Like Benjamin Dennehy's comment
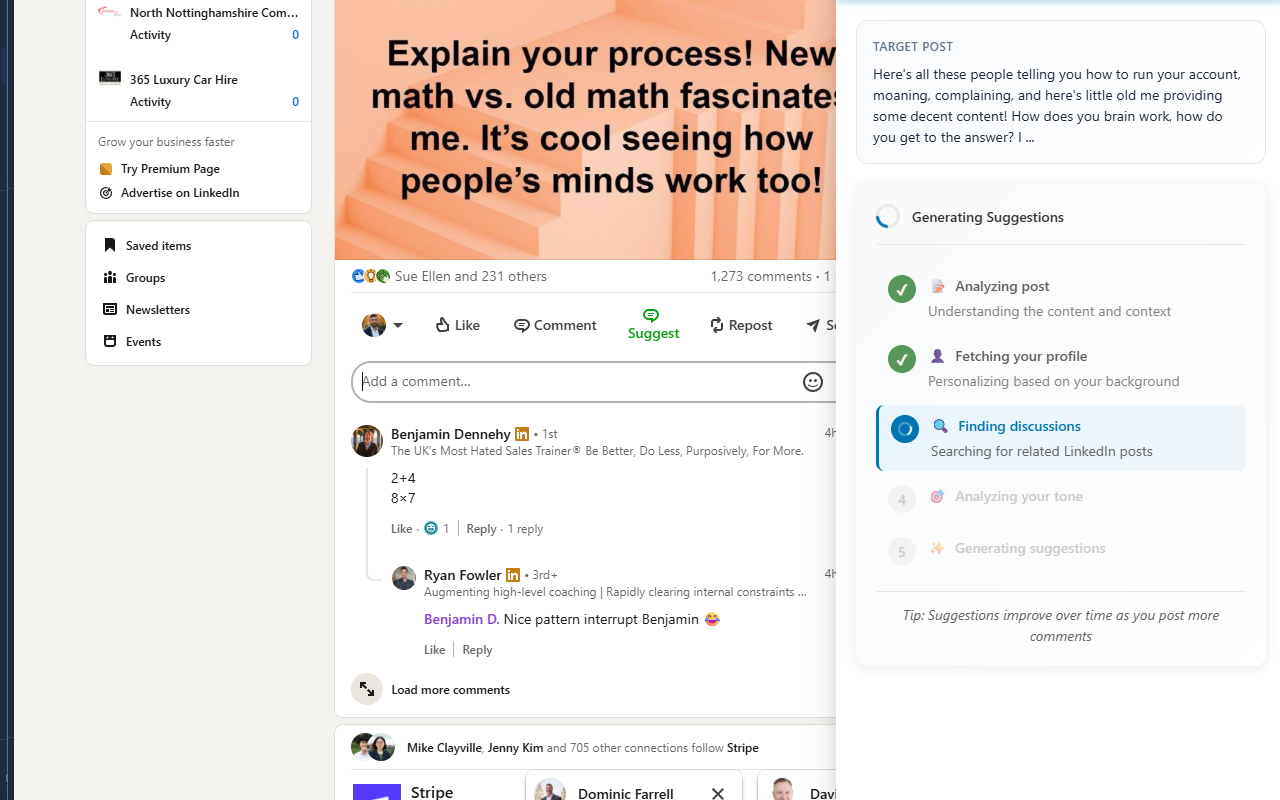 (401, 528)
